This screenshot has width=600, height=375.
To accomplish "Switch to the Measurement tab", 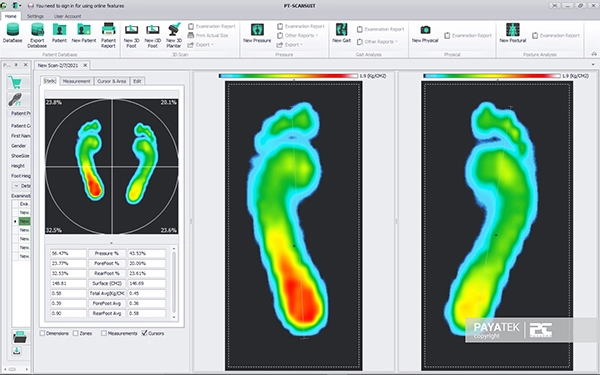I will [x=76, y=81].
